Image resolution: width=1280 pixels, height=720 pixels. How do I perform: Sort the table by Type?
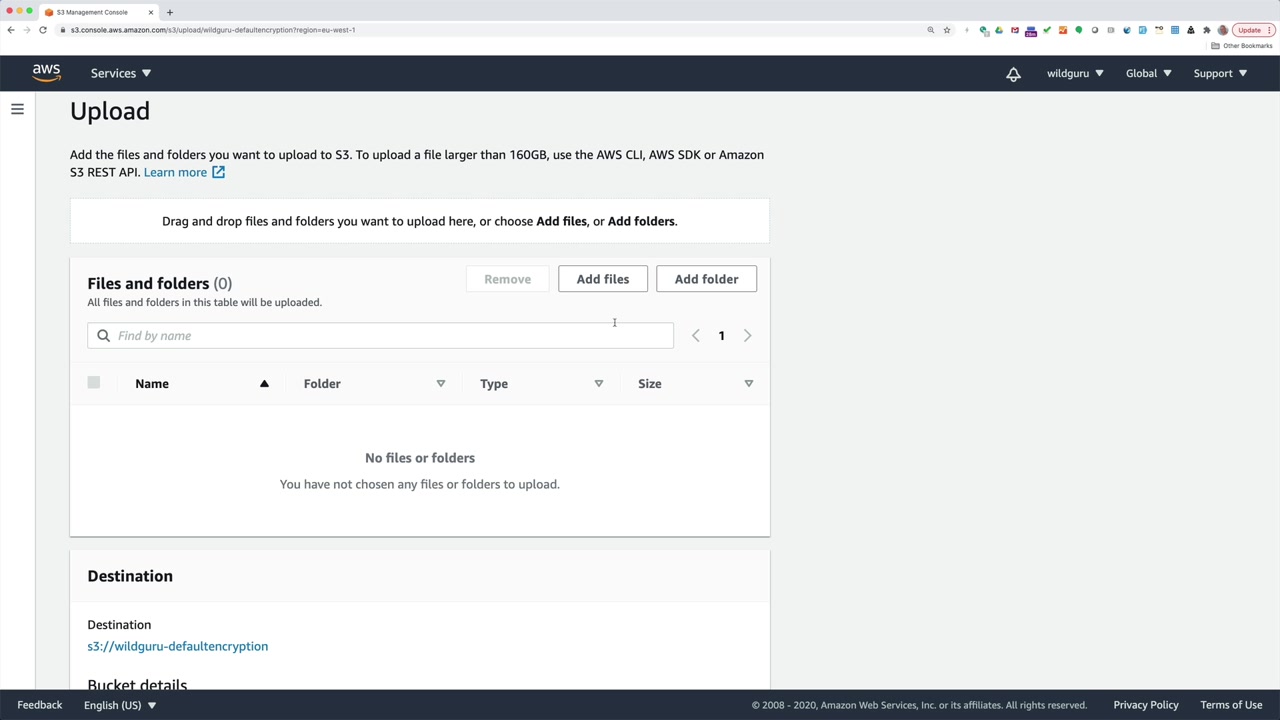pos(541,384)
